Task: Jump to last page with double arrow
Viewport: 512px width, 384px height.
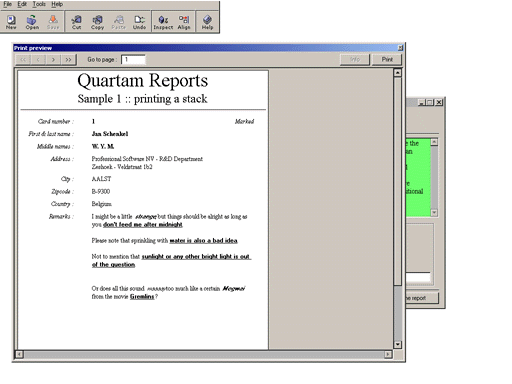Action: click(68, 60)
